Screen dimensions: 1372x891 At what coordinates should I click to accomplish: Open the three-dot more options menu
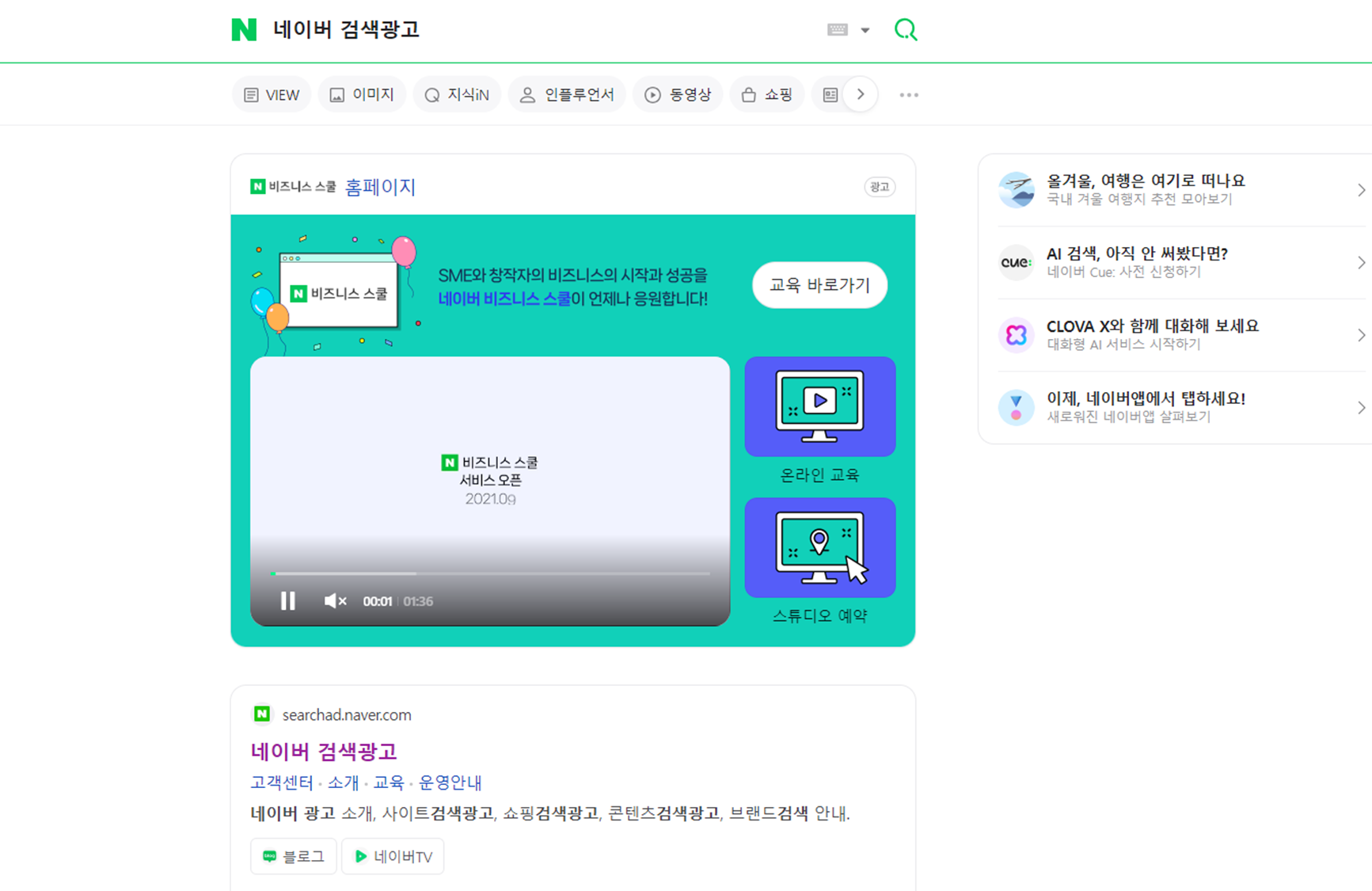pos(909,95)
